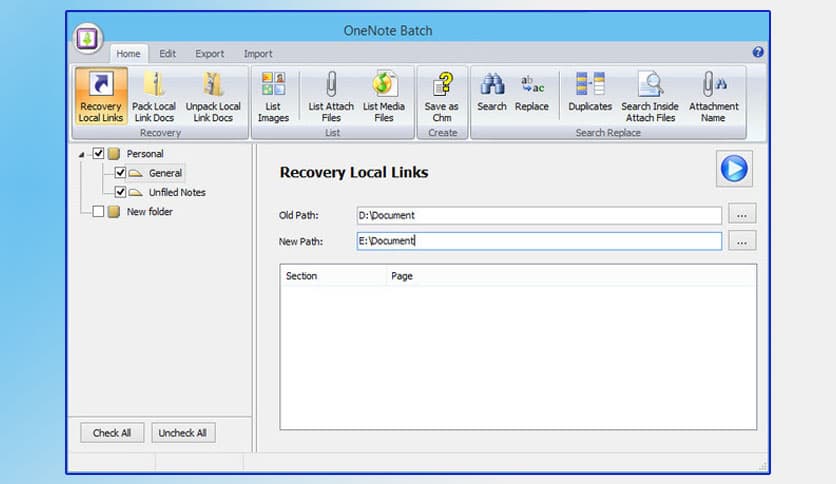Click the Check All button
This screenshot has height=484, width=836.
click(x=112, y=433)
